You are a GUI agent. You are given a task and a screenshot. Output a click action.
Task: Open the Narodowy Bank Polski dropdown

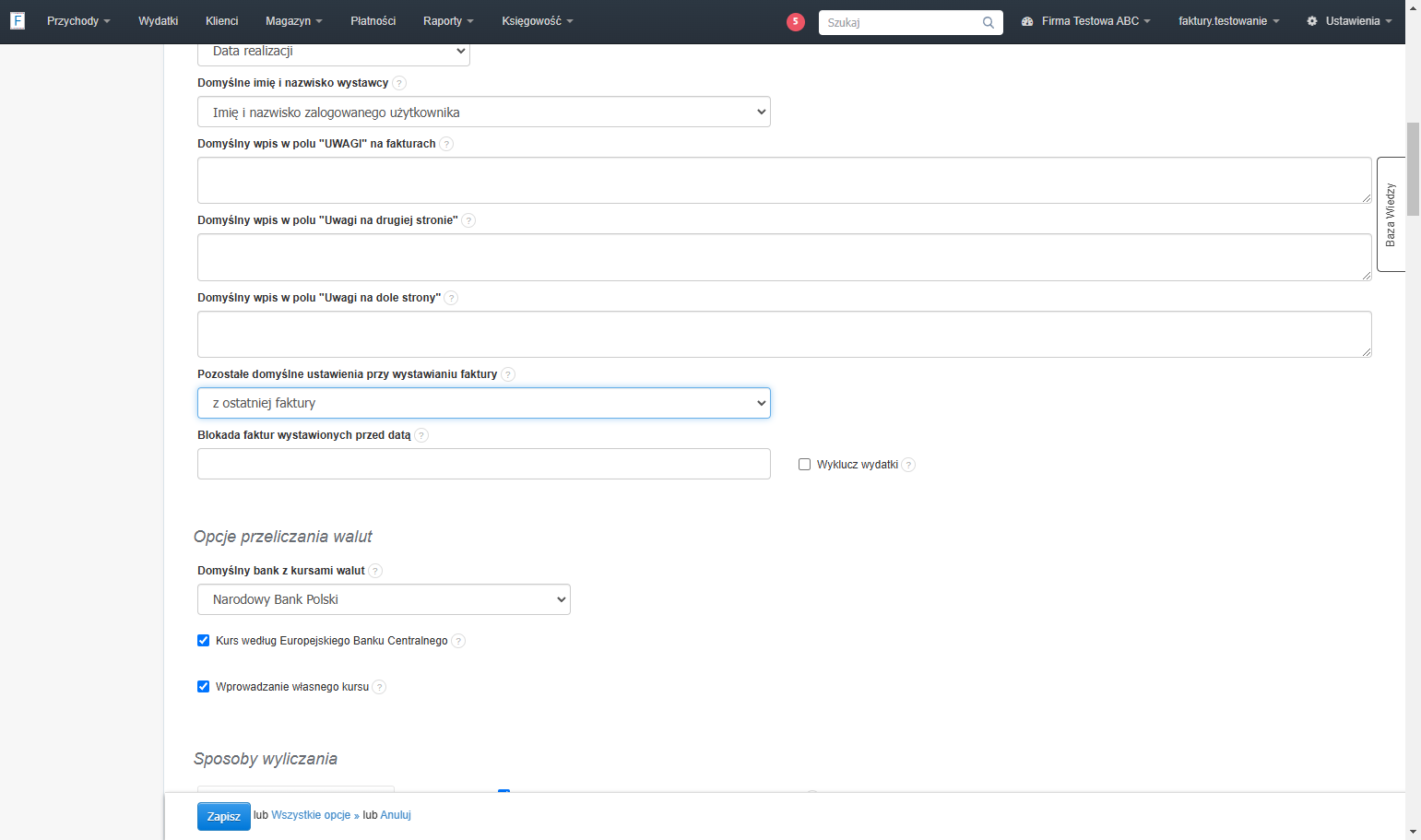pos(384,599)
